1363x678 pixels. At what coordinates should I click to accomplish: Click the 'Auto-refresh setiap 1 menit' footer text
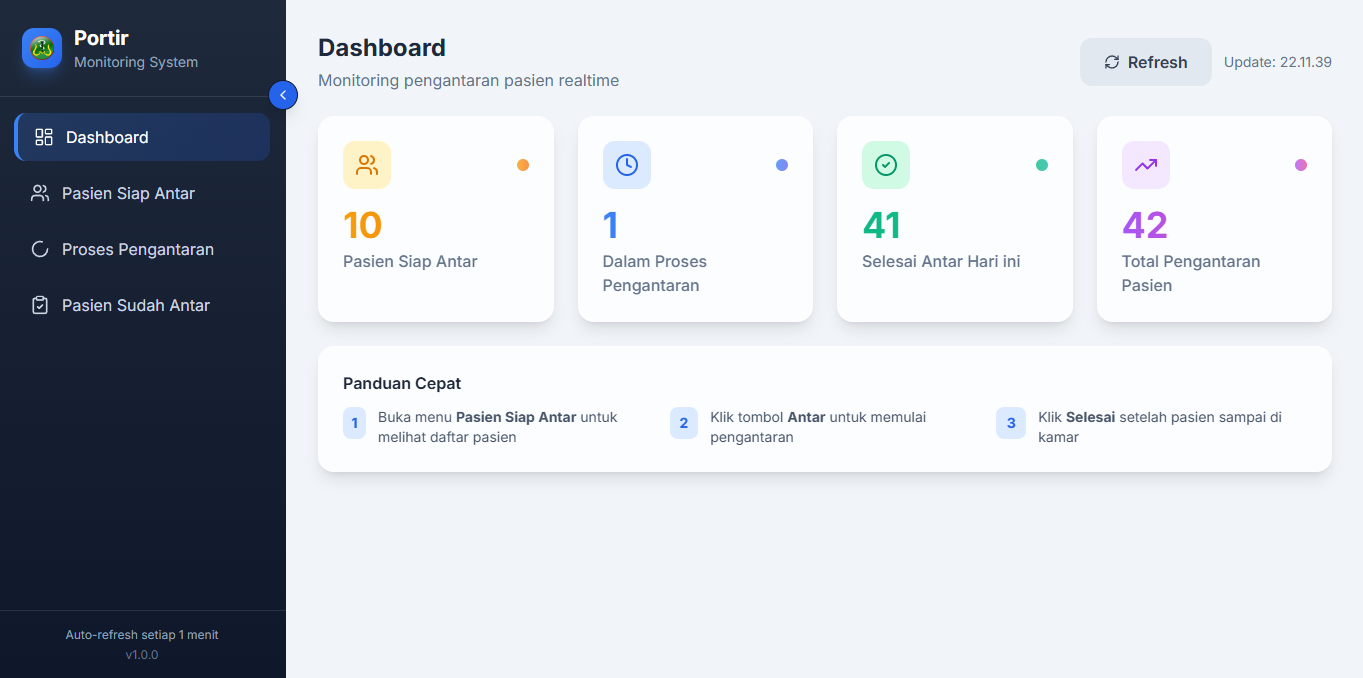142,635
